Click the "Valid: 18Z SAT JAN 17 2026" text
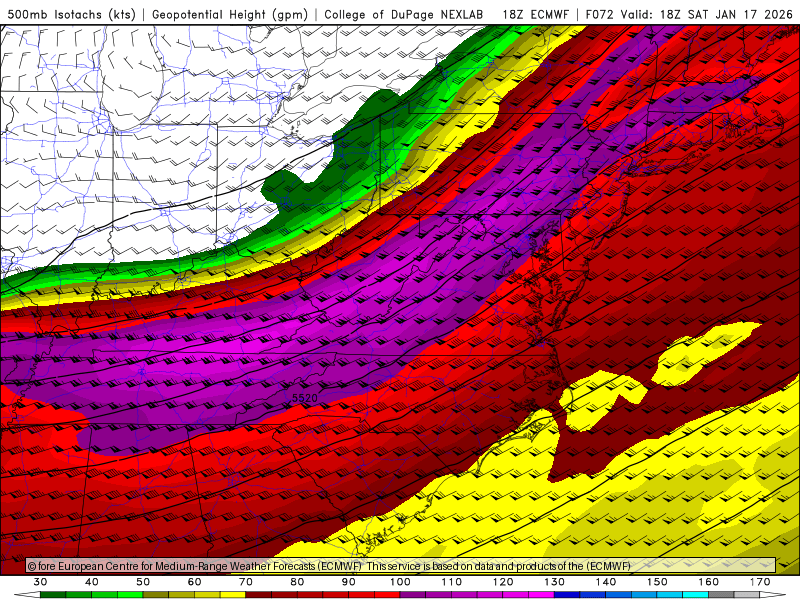The width and height of the screenshot is (800, 600). [707, 15]
